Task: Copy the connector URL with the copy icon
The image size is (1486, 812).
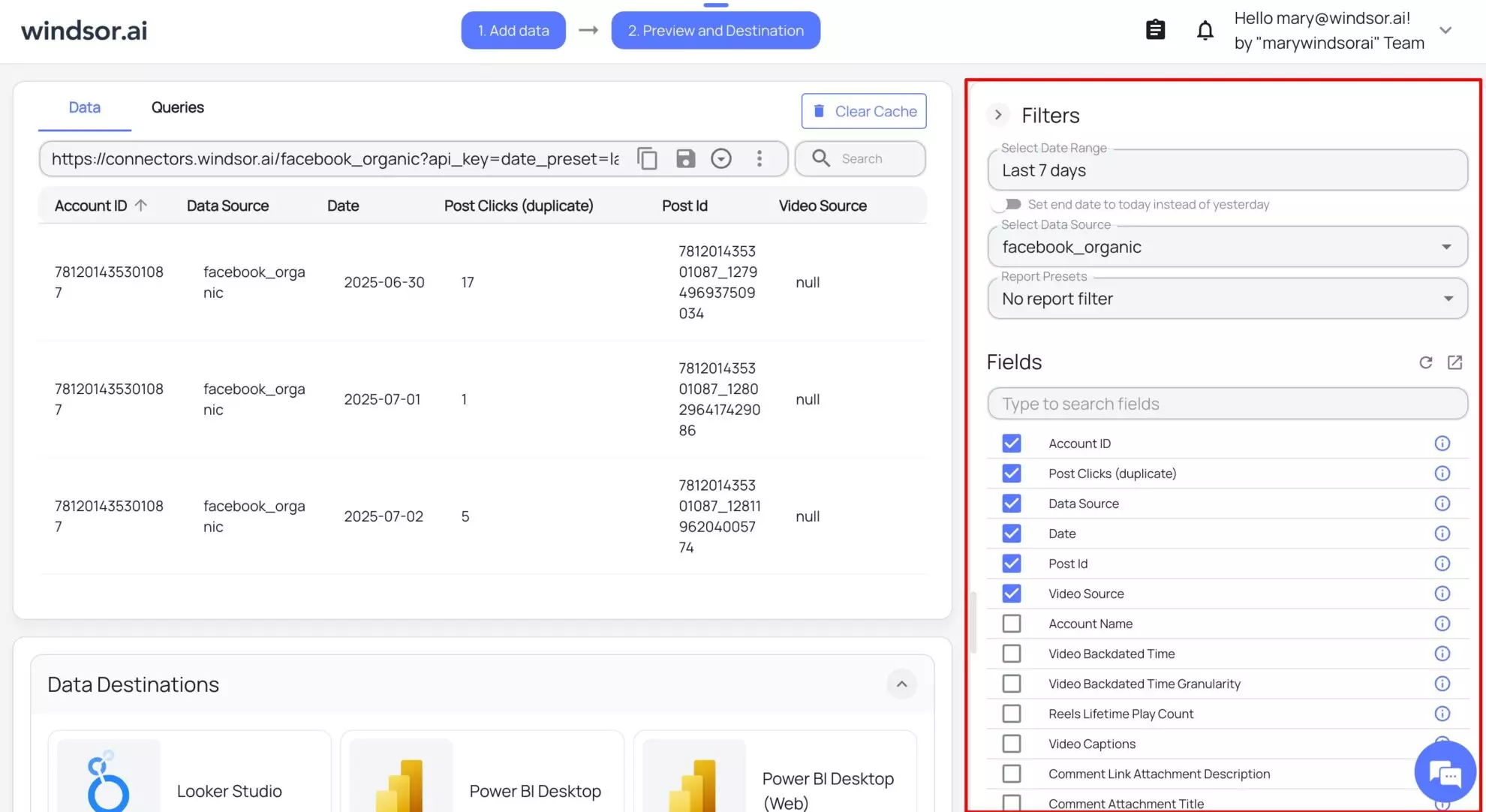Action: coord(647,158)
